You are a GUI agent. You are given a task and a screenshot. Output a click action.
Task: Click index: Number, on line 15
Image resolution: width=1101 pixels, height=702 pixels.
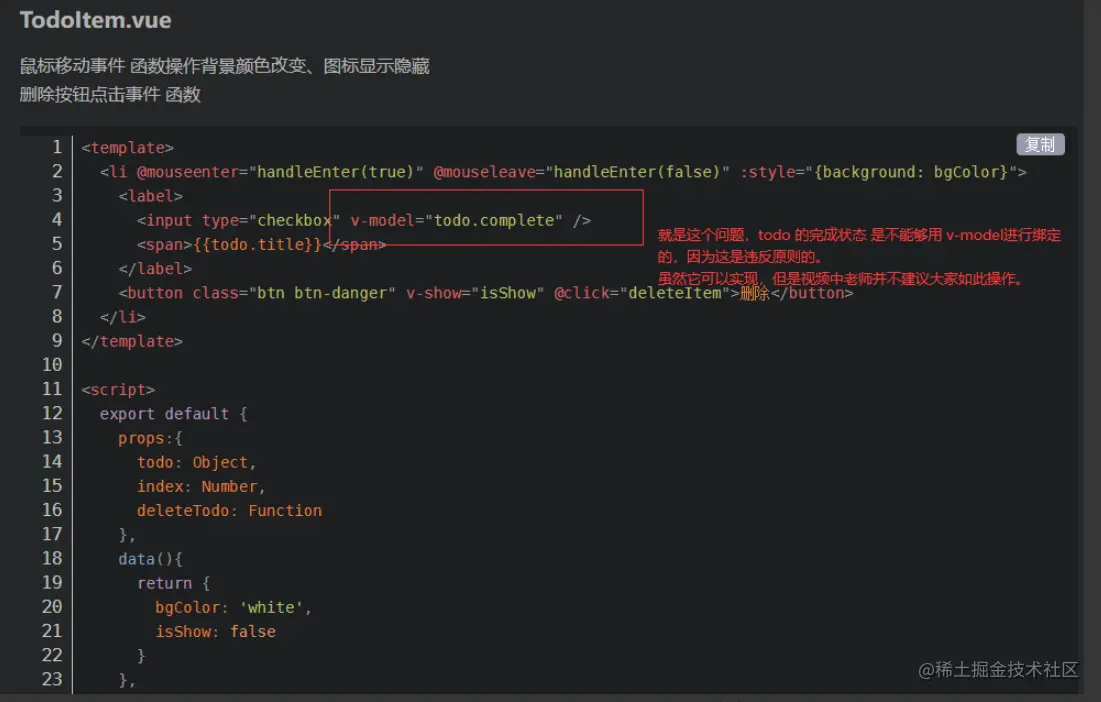click(201, 486)
